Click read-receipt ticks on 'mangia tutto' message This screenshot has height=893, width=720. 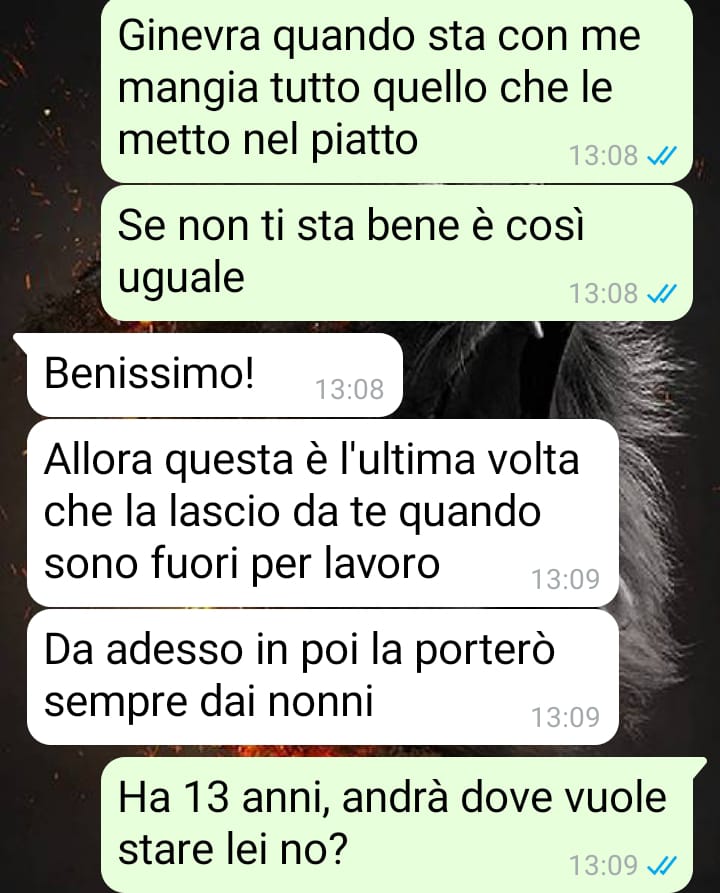[662, 155]
